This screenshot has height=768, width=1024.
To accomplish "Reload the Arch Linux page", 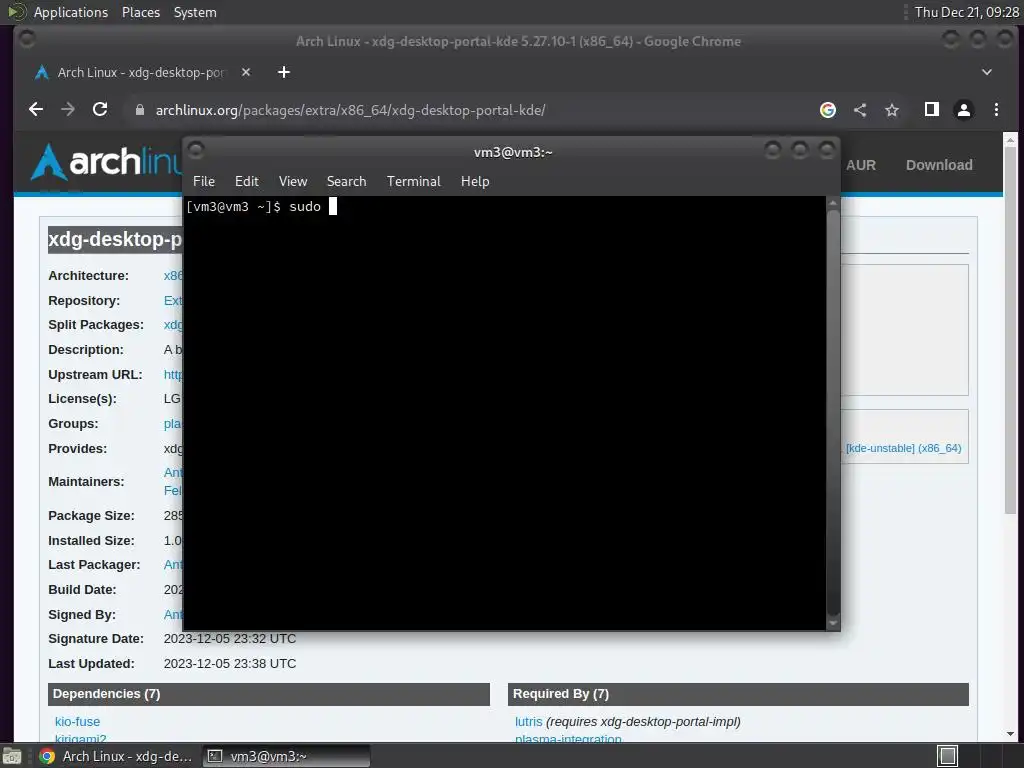I will [x=100, y=109].
